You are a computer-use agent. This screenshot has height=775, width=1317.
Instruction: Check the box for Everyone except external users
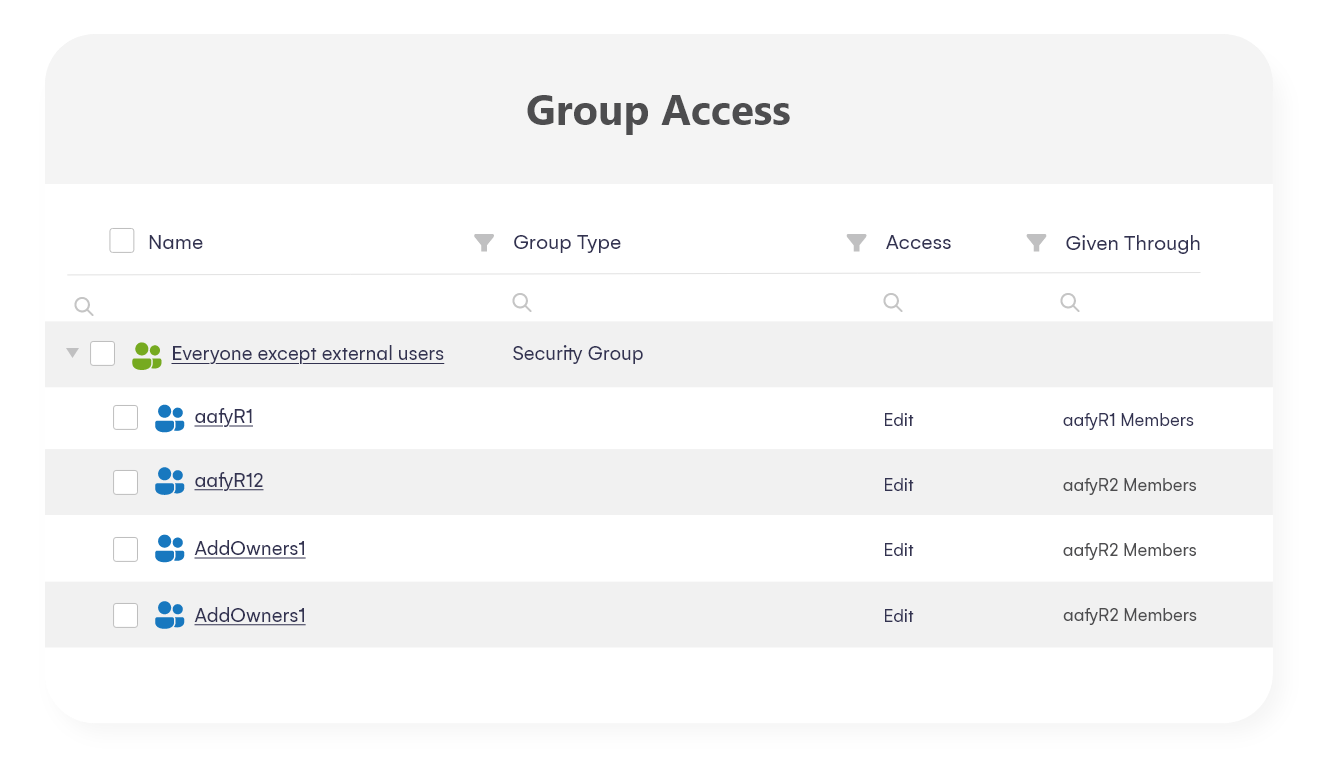pyautogui.click(x=103, y=353)
